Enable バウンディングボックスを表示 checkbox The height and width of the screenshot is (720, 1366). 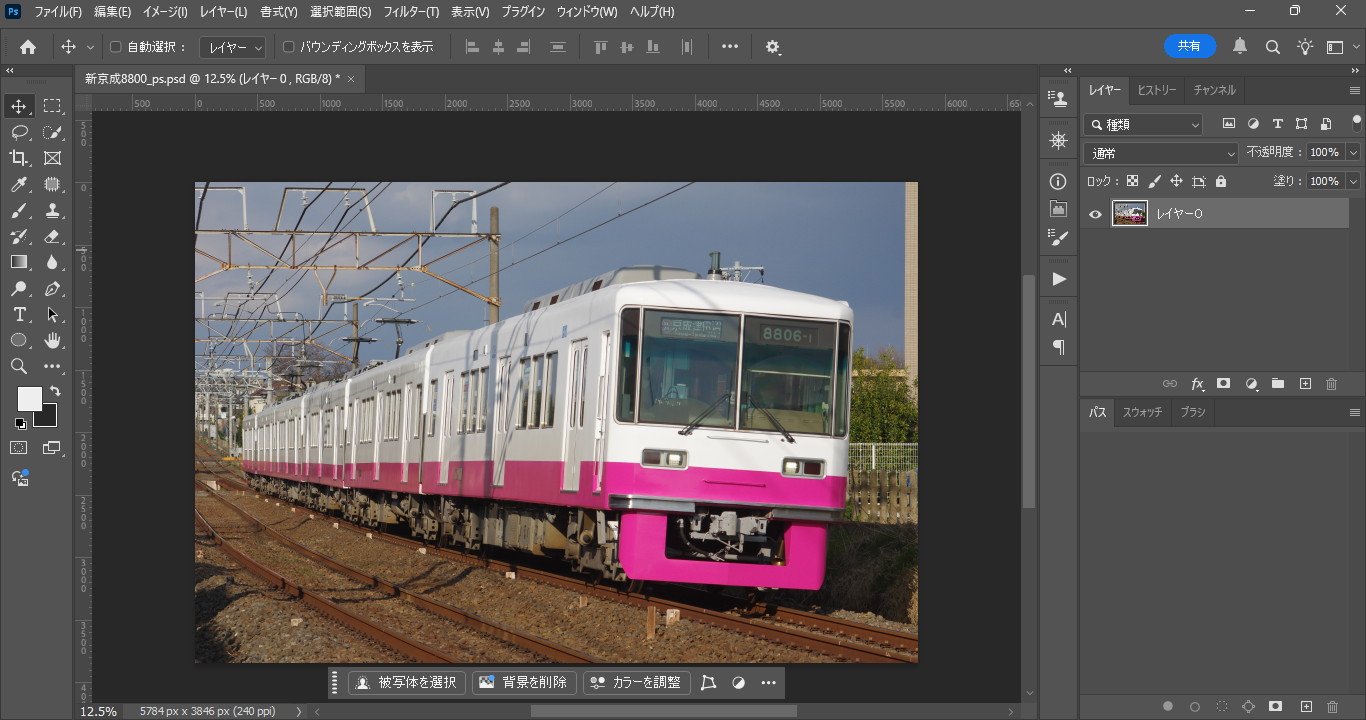pyautogui.click(x=289, y=47)
